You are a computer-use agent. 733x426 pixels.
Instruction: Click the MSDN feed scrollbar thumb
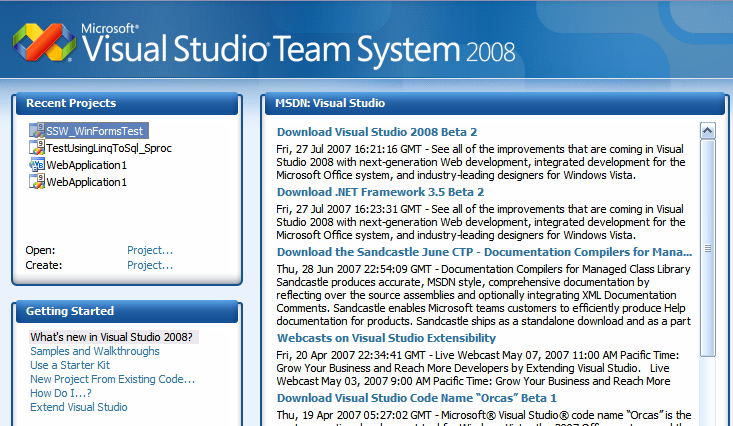tap(708, 248)
